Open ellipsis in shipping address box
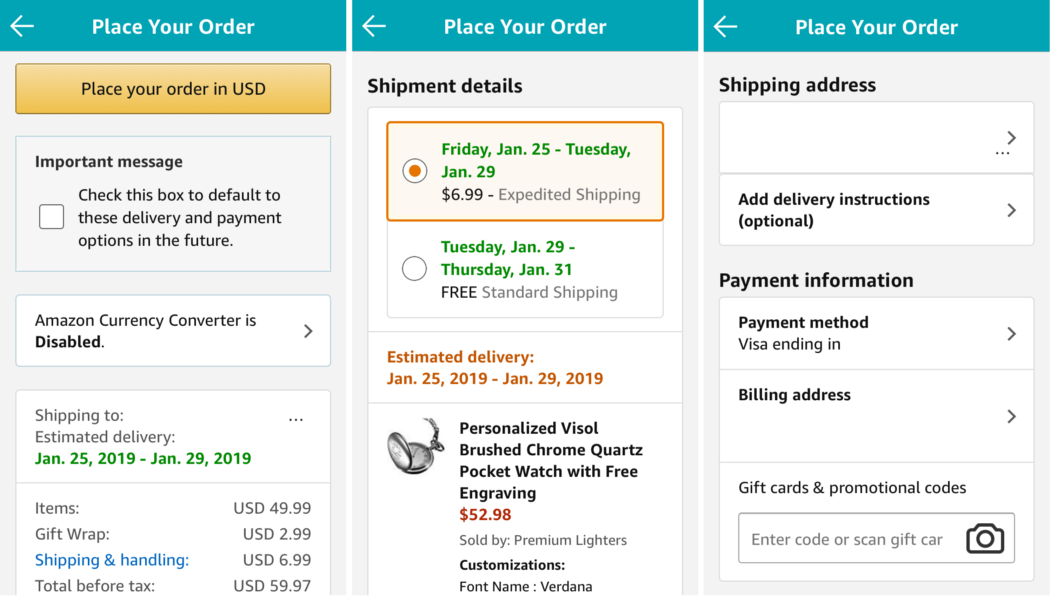1050x596 pixels. point(1002,153)
